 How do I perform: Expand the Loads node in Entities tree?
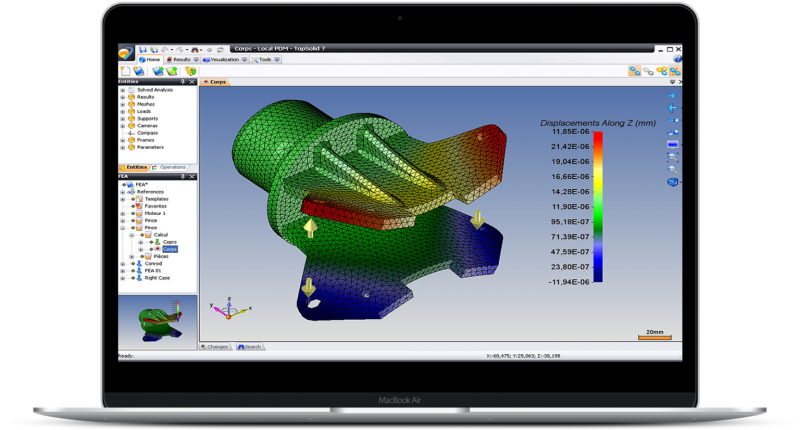(x=122, y=111)
